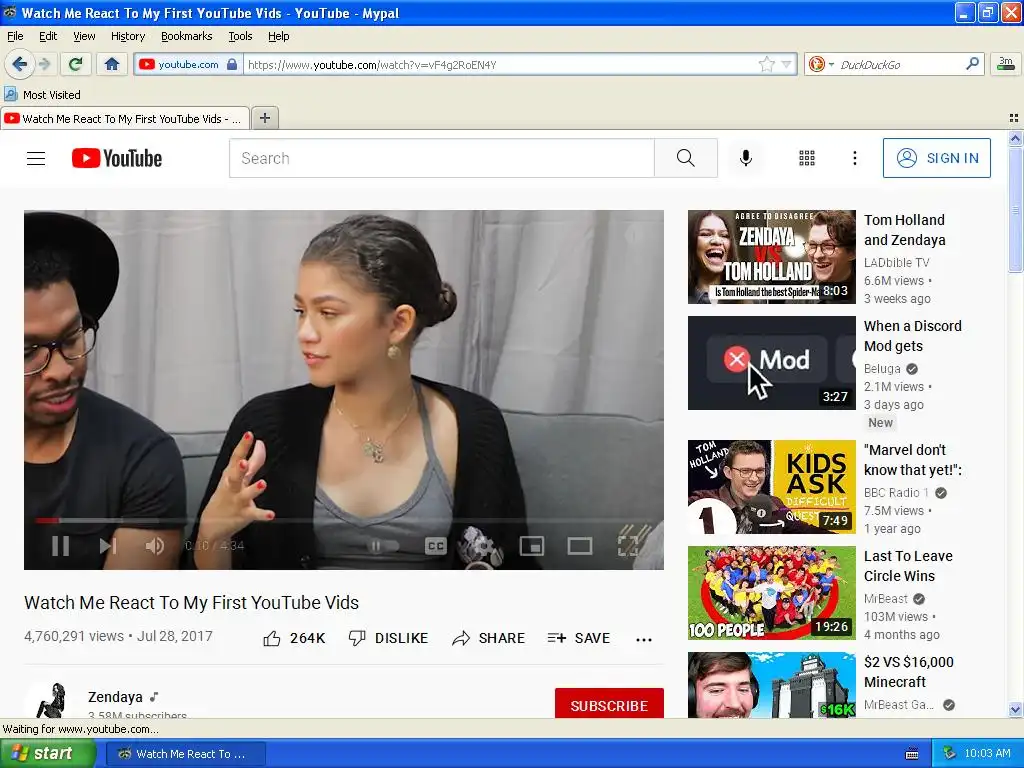Open the YouTube hamburger guide menu

[x=36, y=158]
